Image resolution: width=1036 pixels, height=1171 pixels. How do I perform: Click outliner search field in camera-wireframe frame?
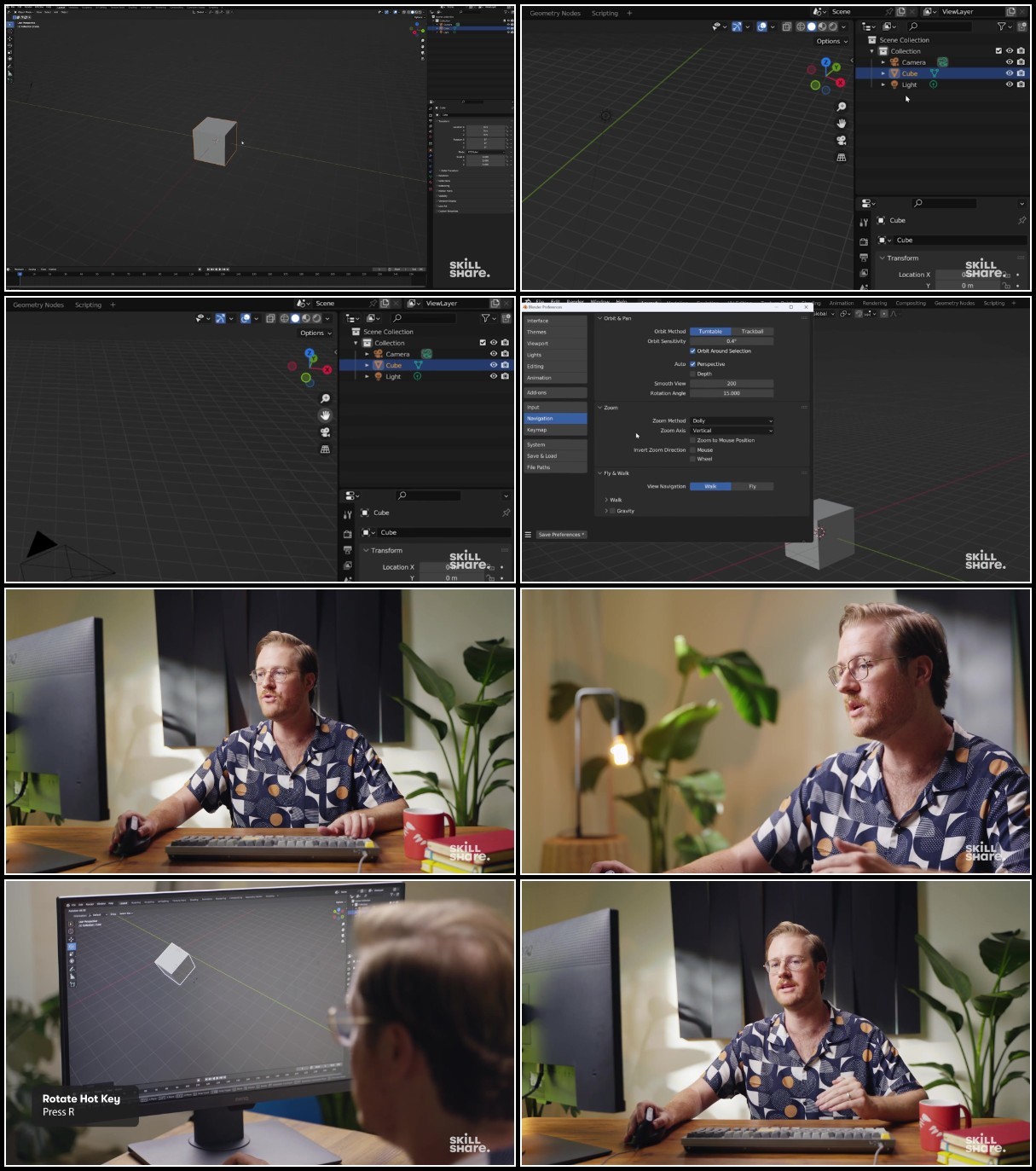click(x=425, y=318)
